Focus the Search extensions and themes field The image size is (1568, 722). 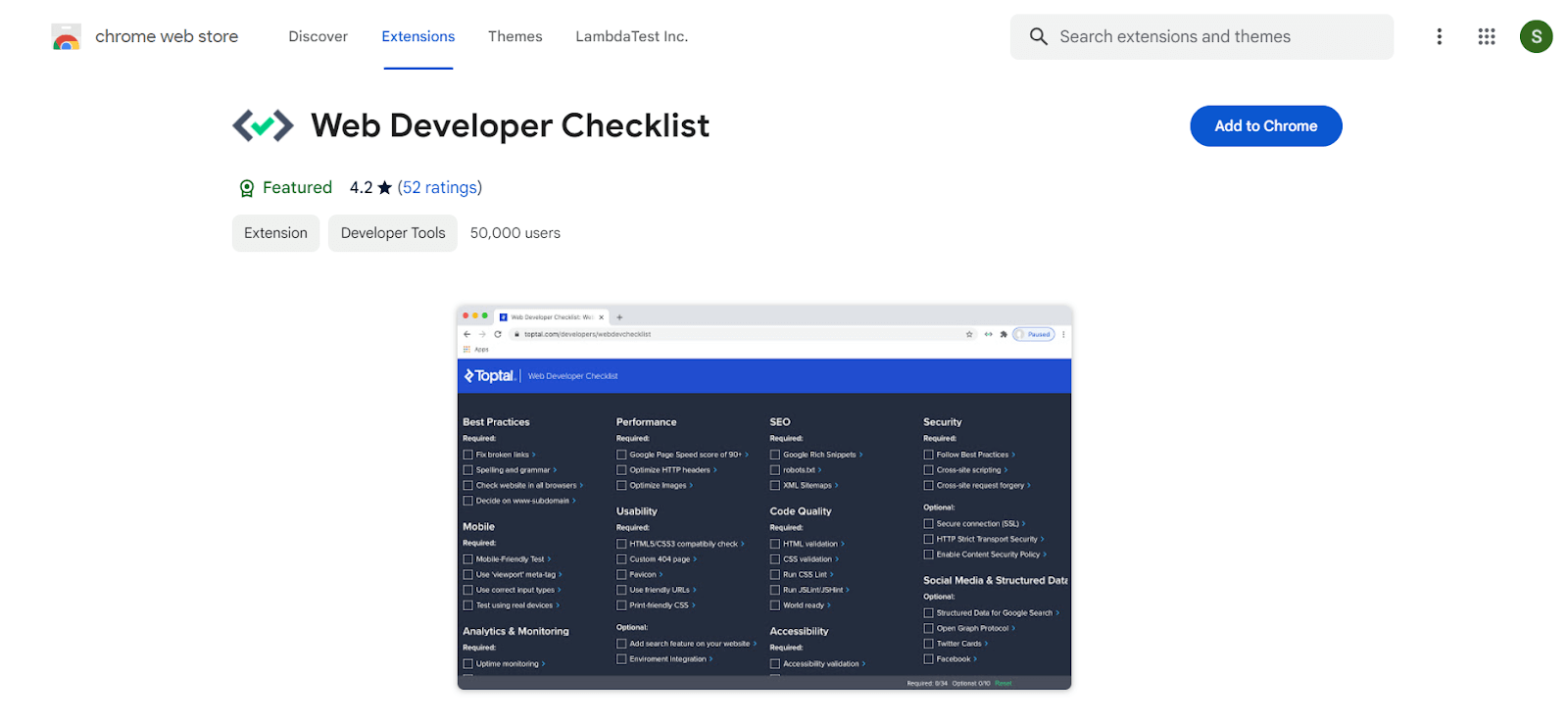pyautogui.click(x=1201, y=36)
